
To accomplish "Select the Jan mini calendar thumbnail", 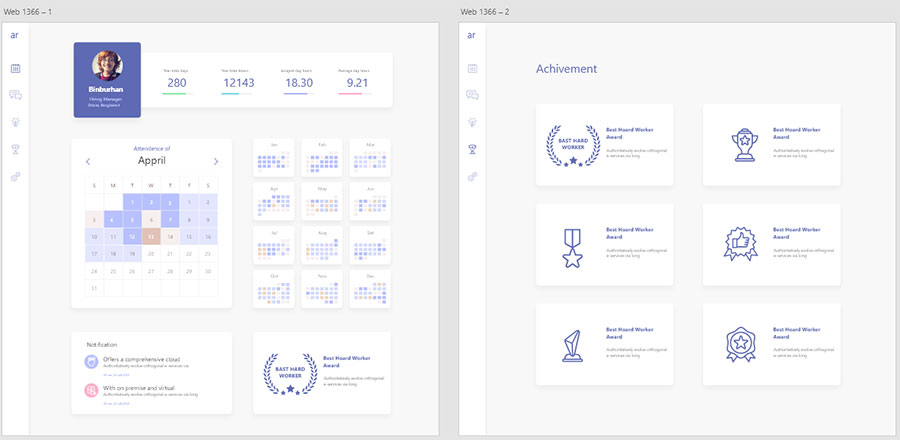I will pos(274,158).
